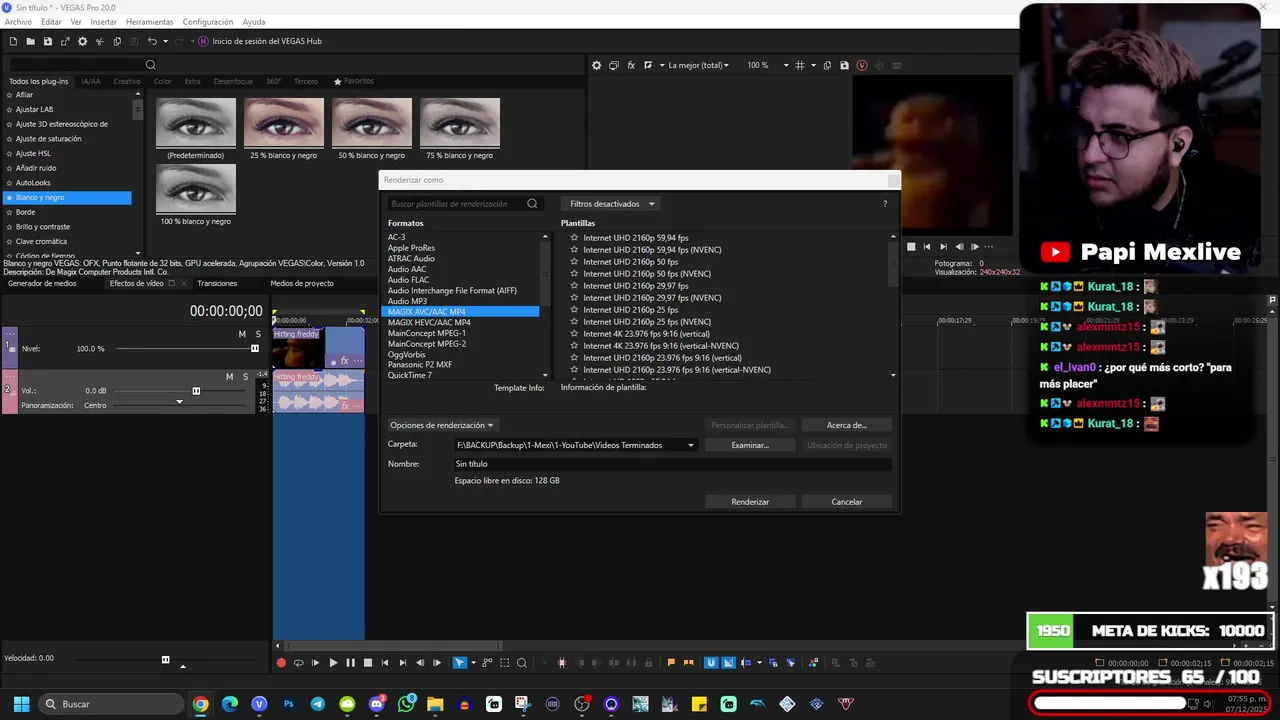
Task: Toggle Solo on video track 1
Action: point(258,334)
